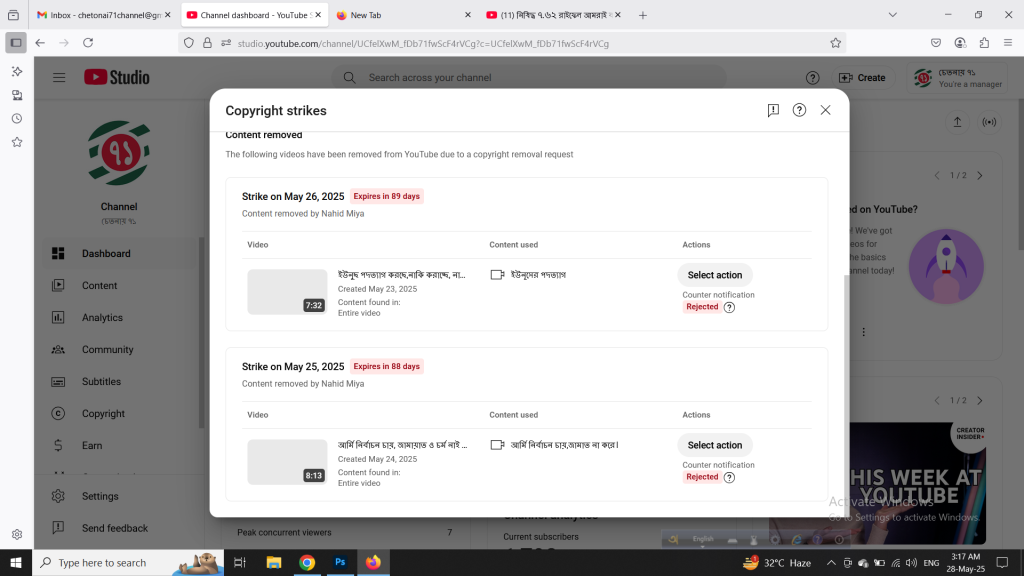Click help icon beside second Rejected label
Viewport: 1024px width, 576px height.
tap(729, 478)
